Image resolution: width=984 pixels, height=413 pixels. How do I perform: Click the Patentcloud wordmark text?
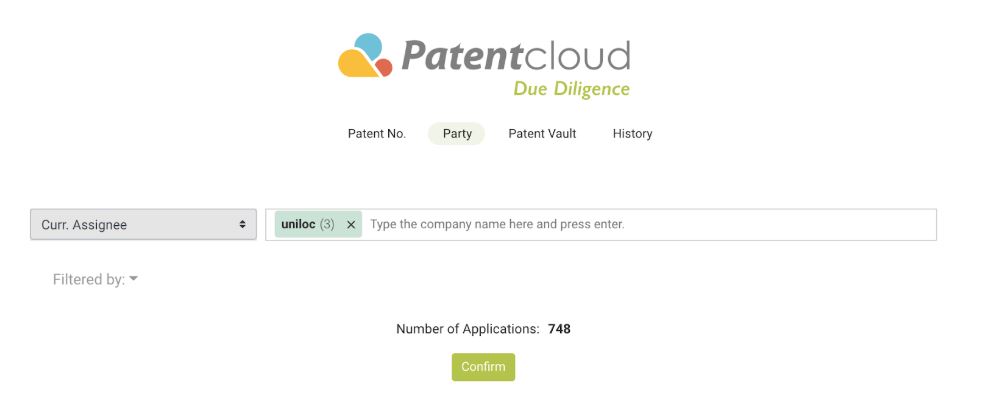point(515,54)
